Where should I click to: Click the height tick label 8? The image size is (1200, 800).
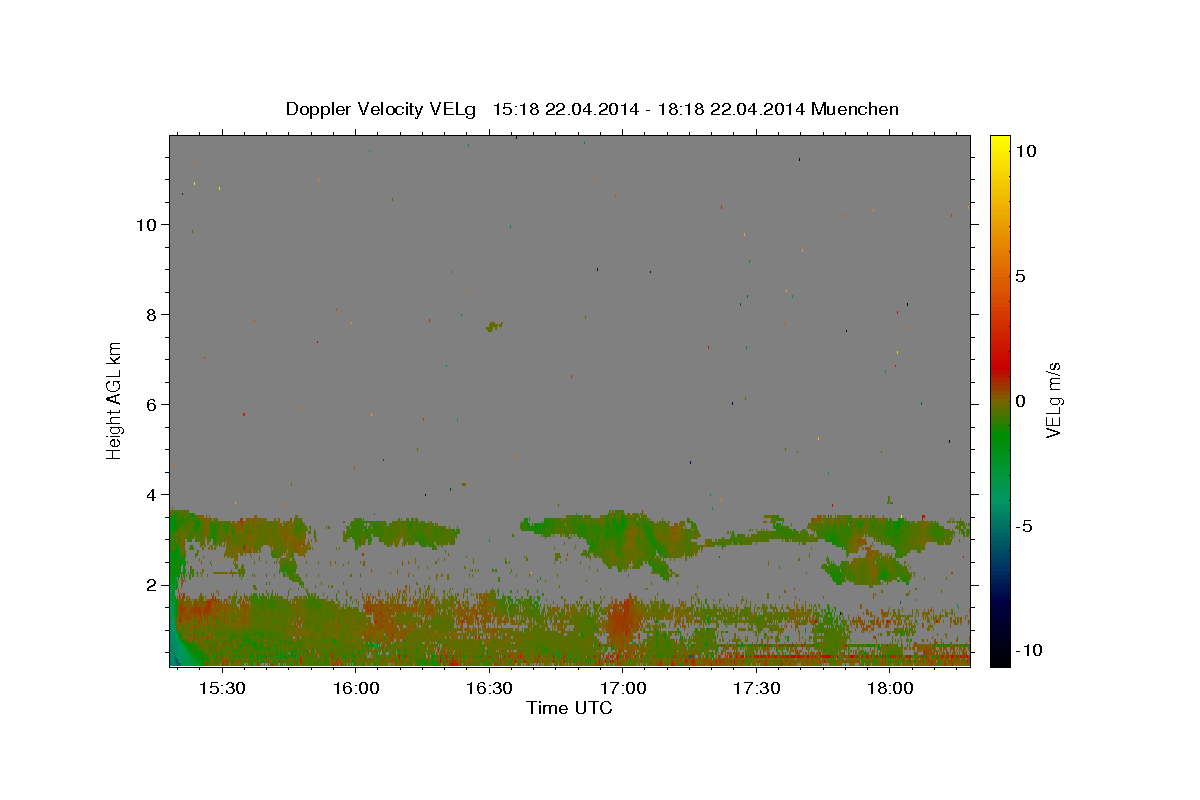pyautogui.click(x=150, y=314)
